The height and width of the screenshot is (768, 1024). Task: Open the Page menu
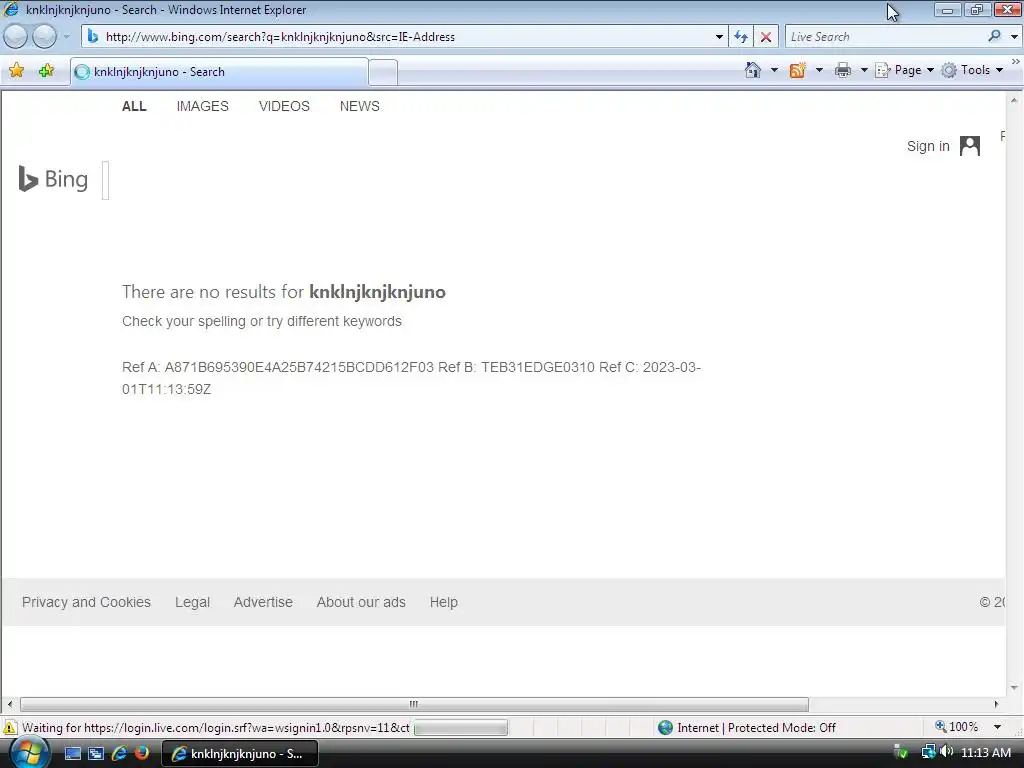pyautogui.click(x=904, y=70)
